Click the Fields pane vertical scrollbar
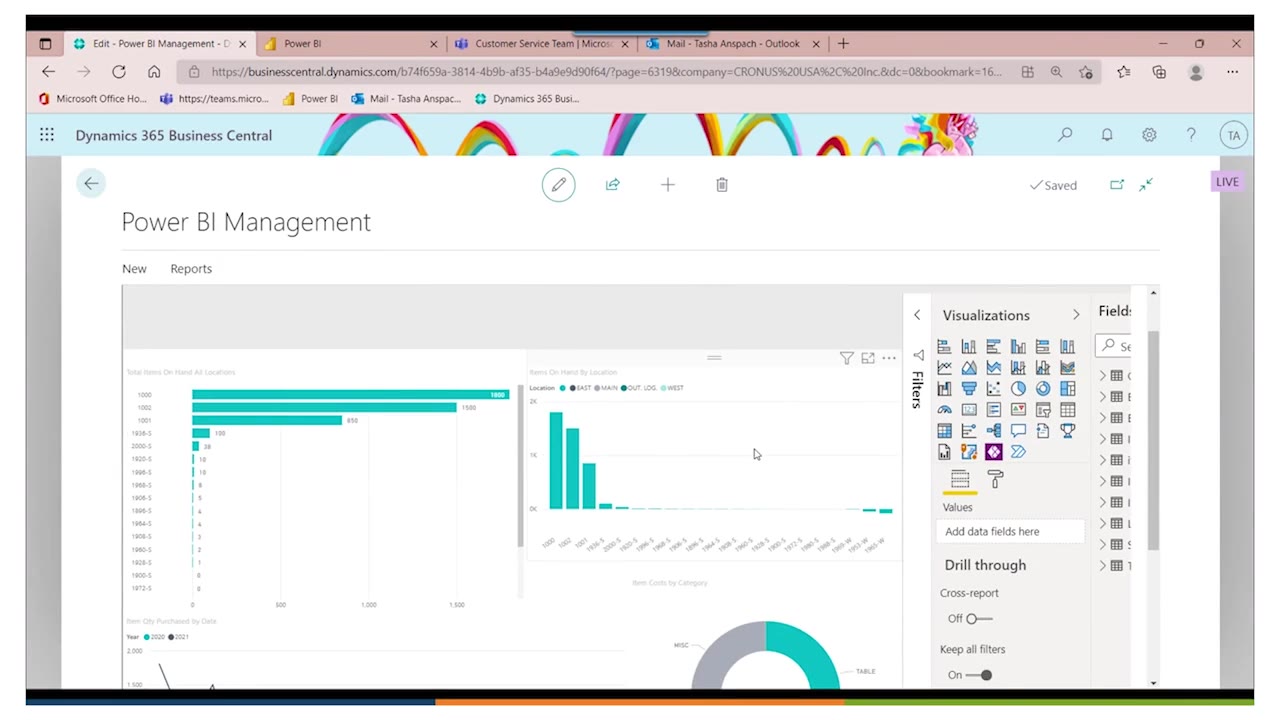Image resolution: width=1280 pixels, height=720 pixels. [x=1153, y=440]
